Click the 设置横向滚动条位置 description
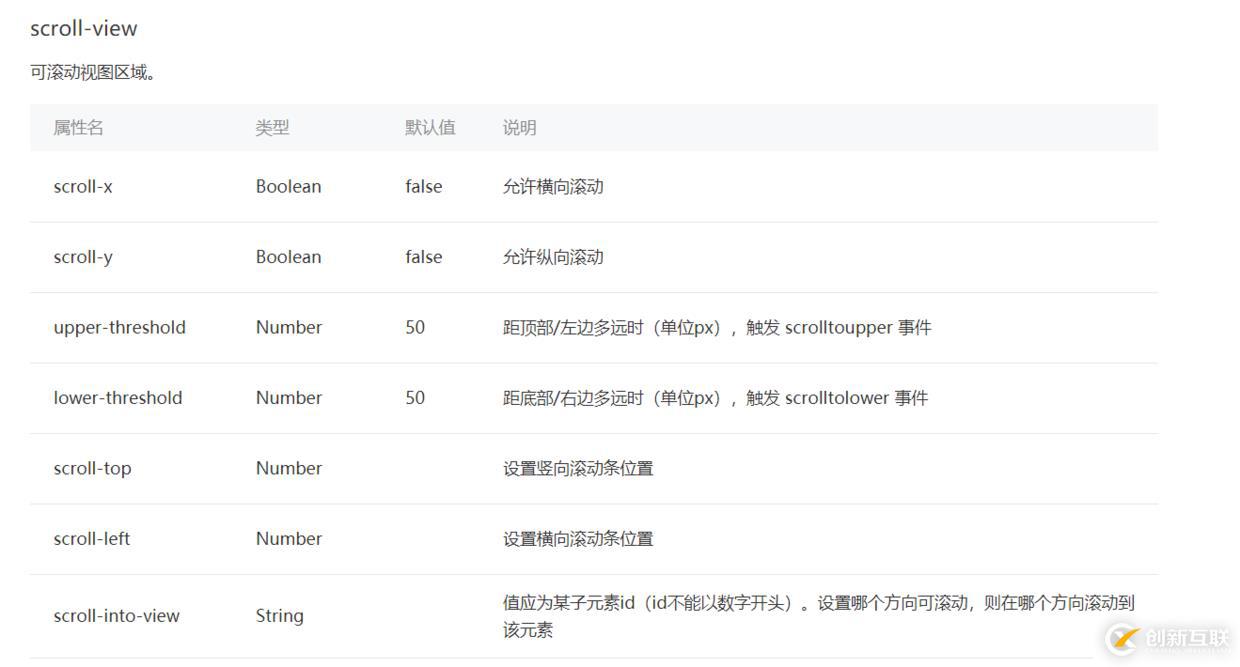Image resolution: width=1240 pixels, height=667 pixels. (578, 538)
